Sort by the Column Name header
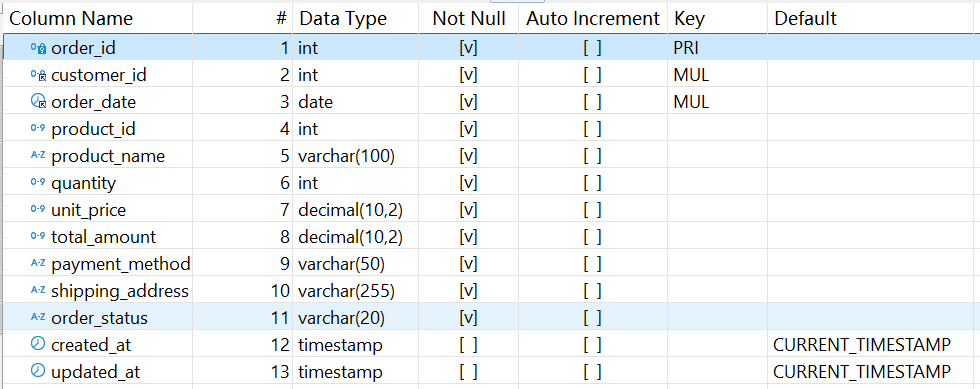The image size is (980, 389). point(71,19)
